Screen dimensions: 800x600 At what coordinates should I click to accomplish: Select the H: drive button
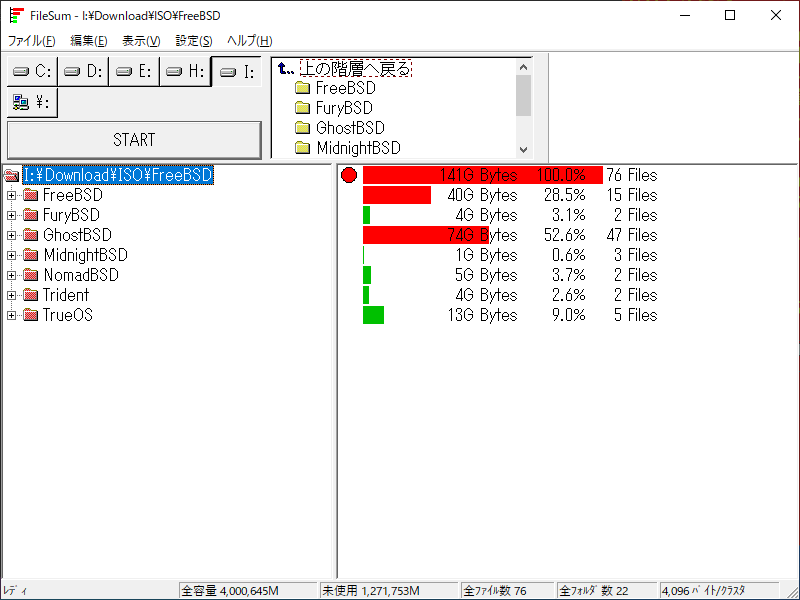tap(185, 71)
